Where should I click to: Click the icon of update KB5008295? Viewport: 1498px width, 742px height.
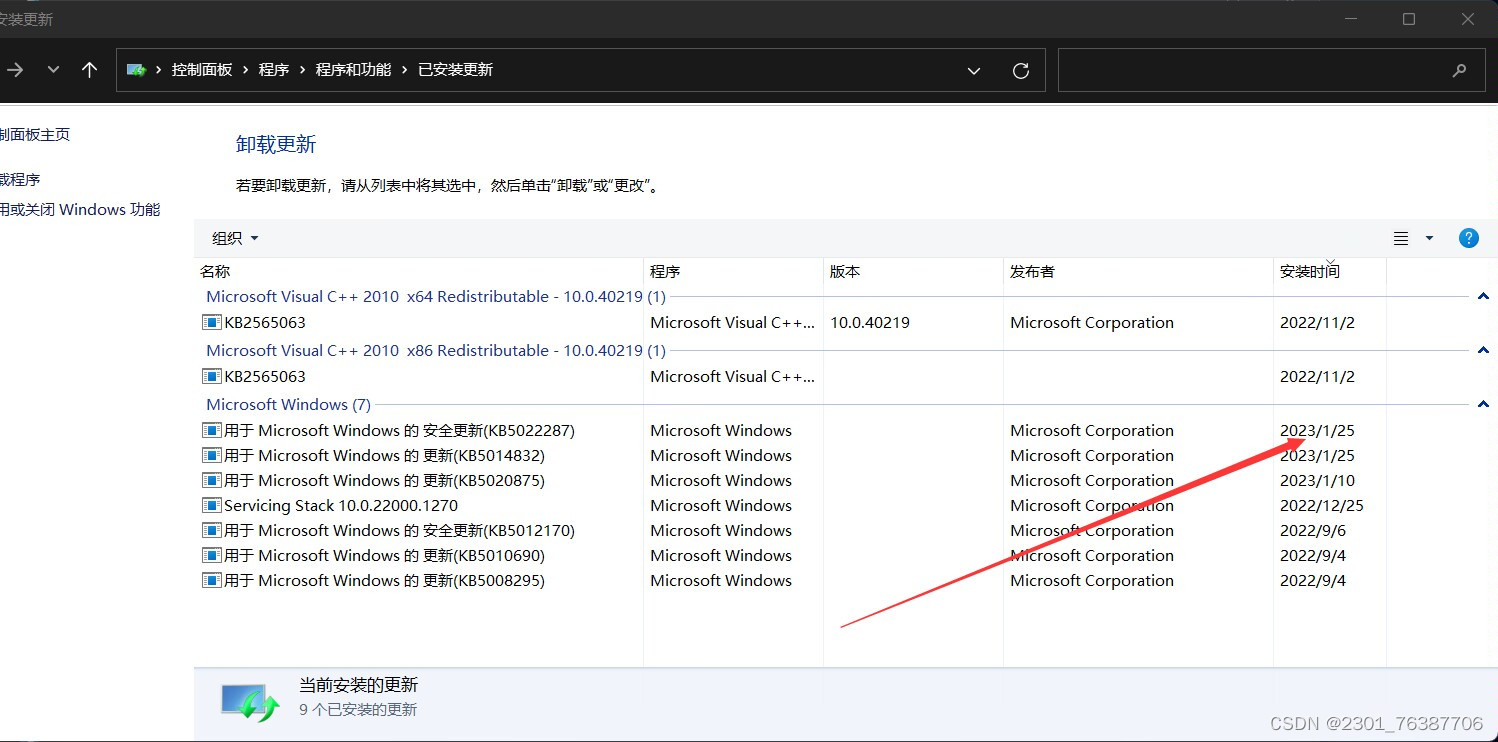click(211, 581)
